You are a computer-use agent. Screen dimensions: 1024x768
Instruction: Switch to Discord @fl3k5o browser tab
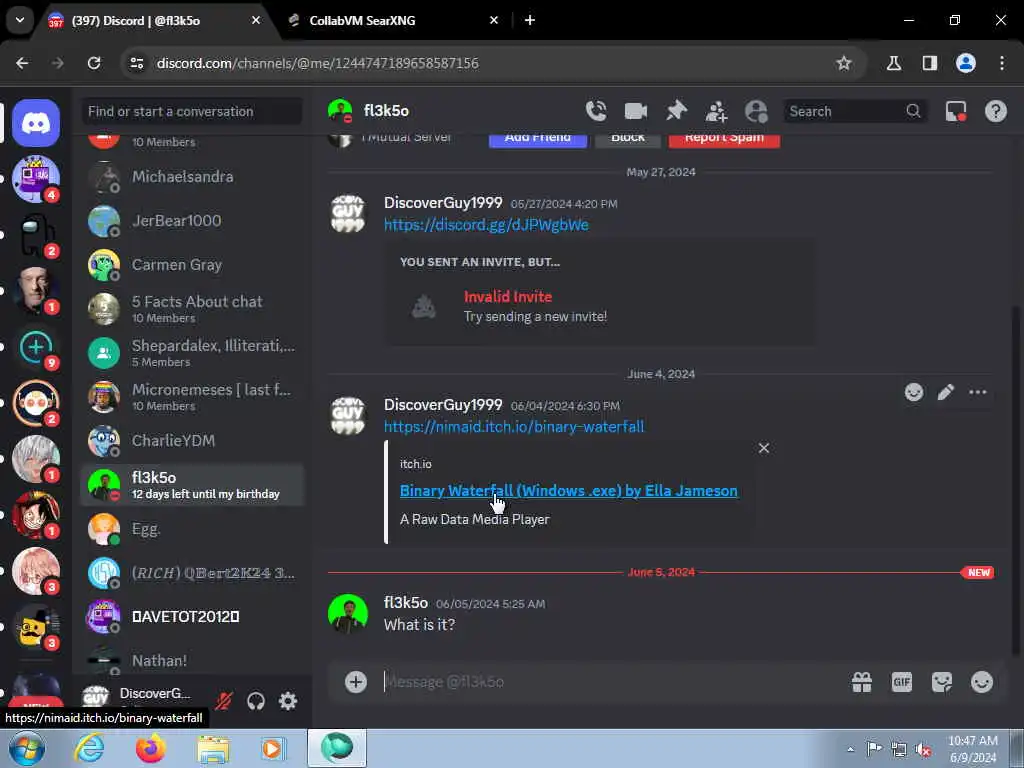[x=155, y=20]
